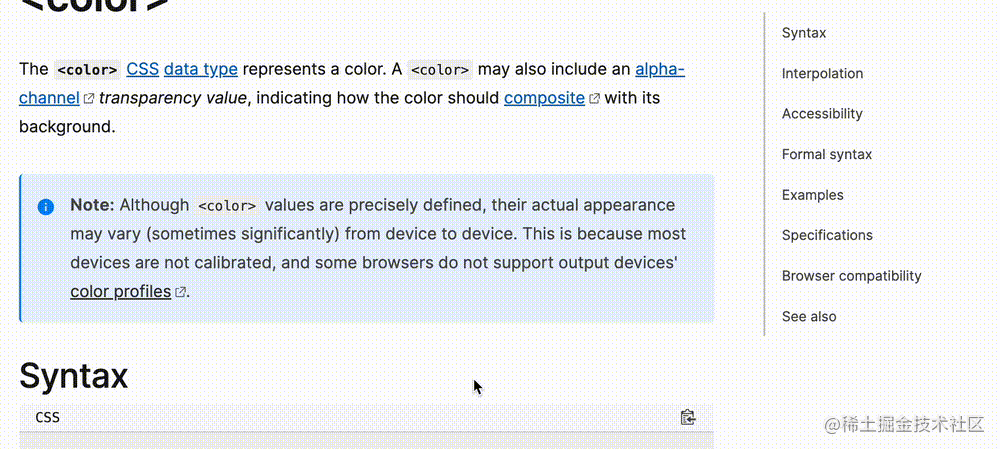Click the Syntax section heading
The width and height of the screenshot is (1000, 449).
point(73,376)
